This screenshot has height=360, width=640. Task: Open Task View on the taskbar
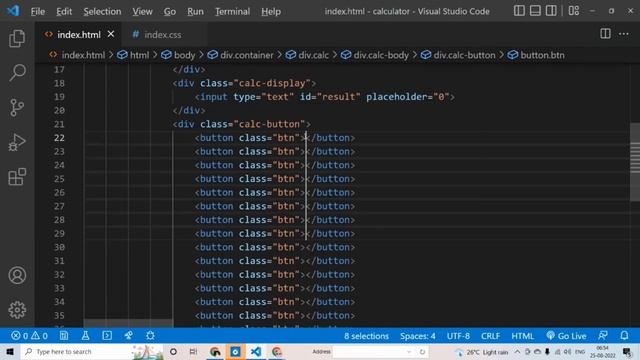point(193,351)
